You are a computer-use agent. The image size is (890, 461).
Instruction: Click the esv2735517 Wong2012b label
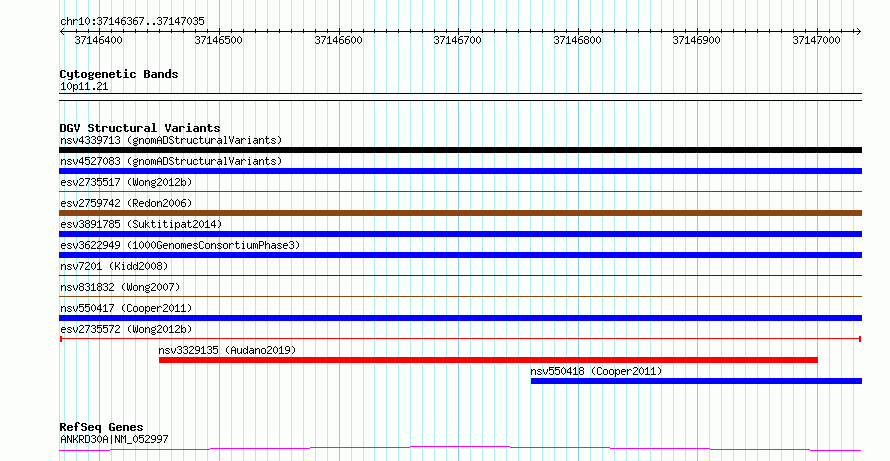pos(126,182)
